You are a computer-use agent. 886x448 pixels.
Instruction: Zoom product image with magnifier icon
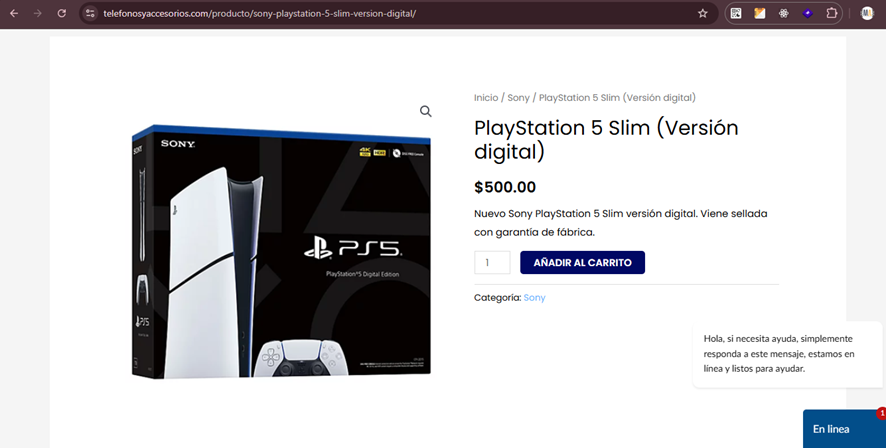pyautogui.click(x=425, y=111)
